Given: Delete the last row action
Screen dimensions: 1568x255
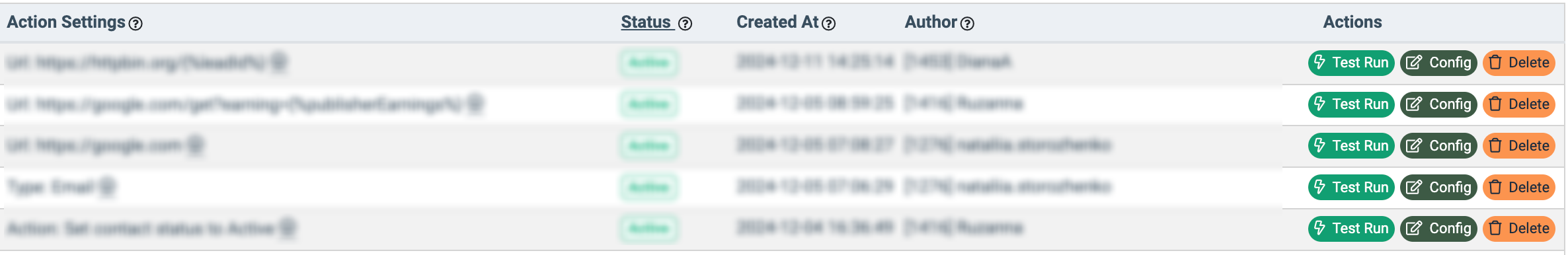Looking at the screenshot, I should click(1519, 229).
